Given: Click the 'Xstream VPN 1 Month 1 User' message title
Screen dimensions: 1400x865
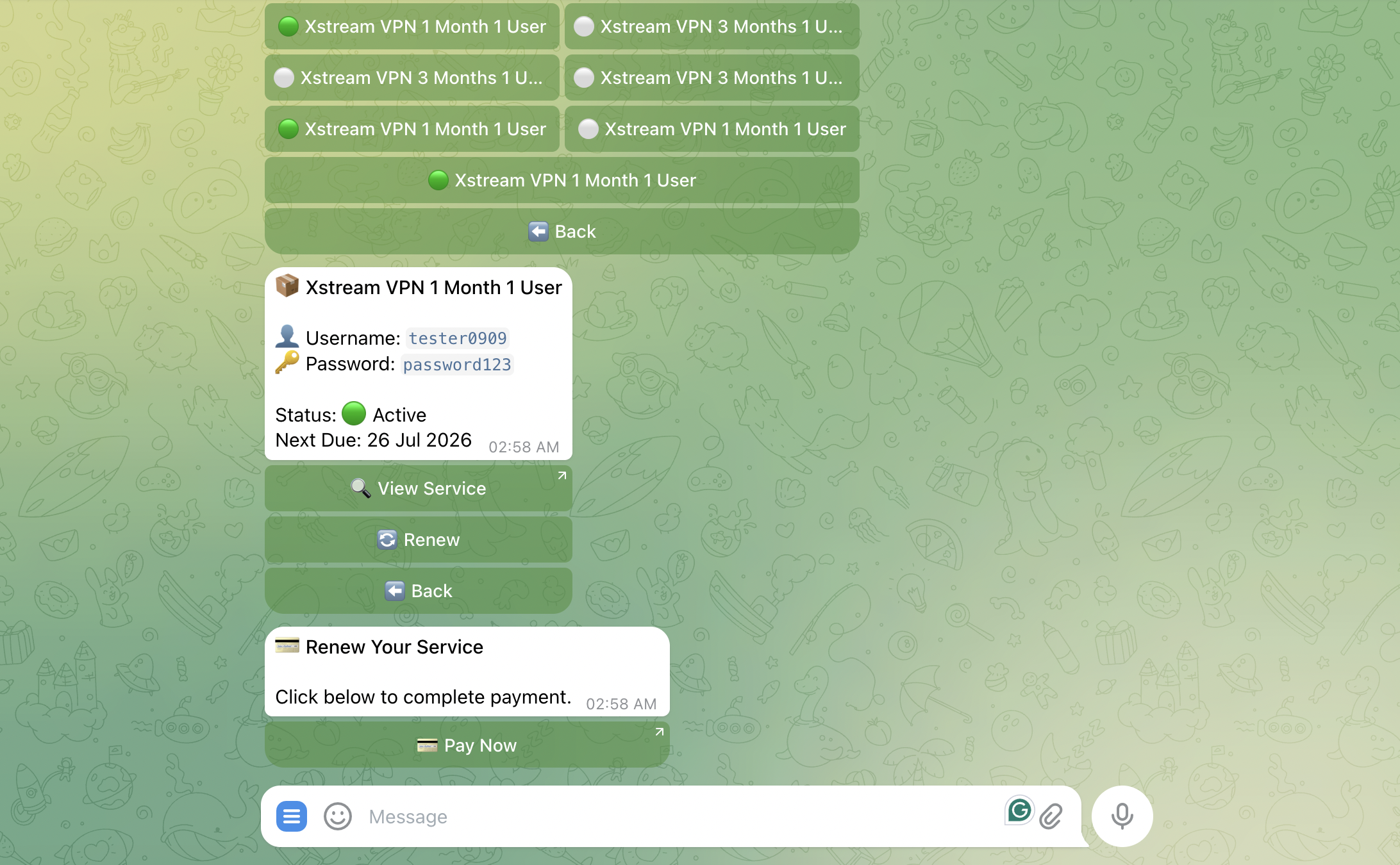Looking at the screenshot, I should tap(433, 288).
